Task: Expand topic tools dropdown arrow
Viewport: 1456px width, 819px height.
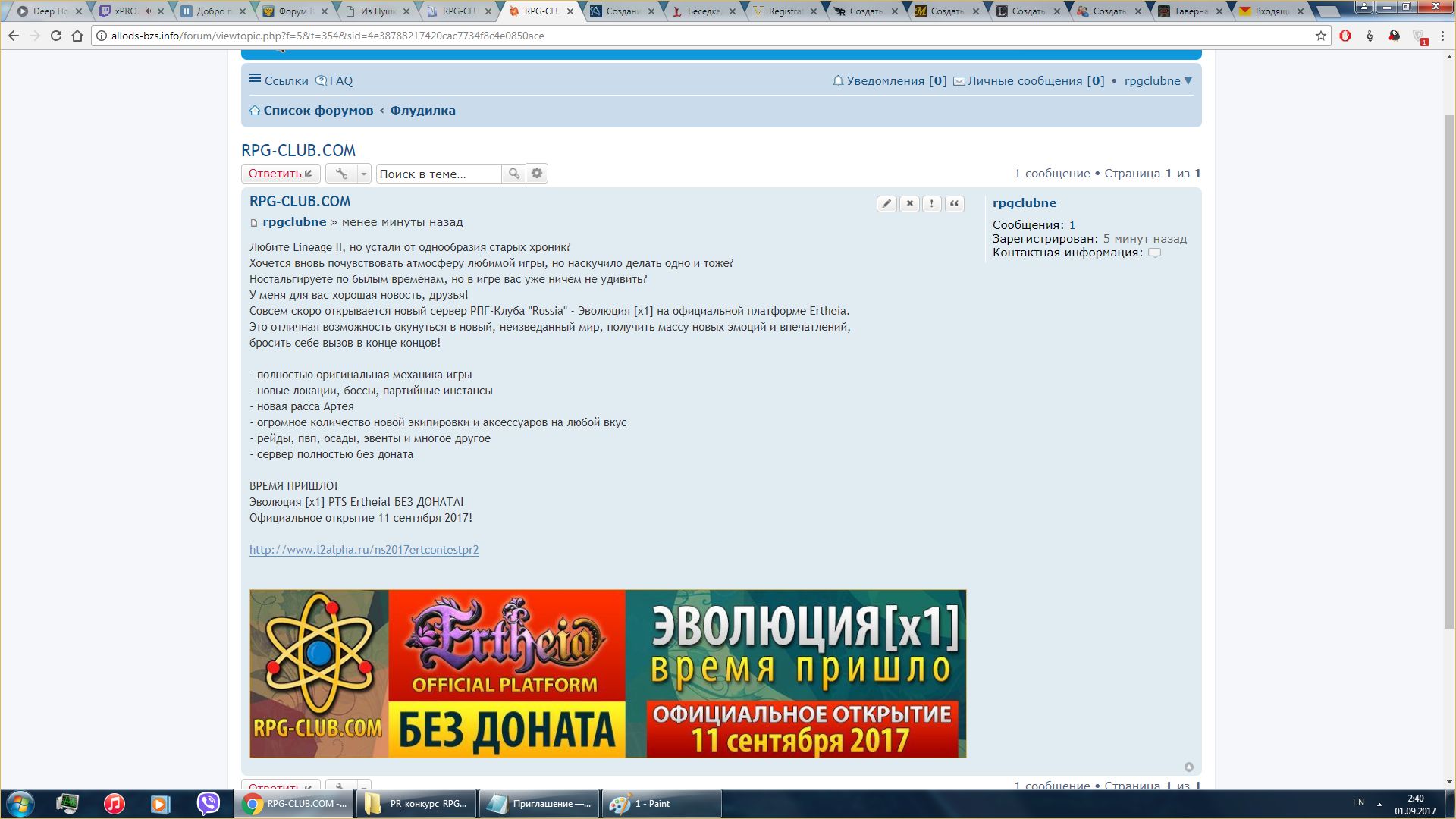Action: click(x=364, y=174)
